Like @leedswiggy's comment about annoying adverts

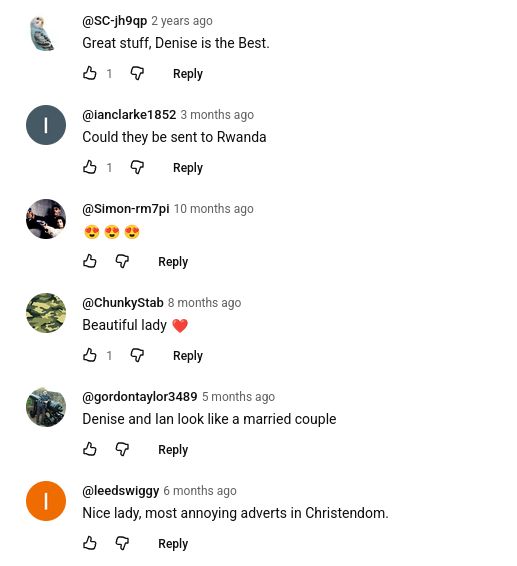pos(90,543)
